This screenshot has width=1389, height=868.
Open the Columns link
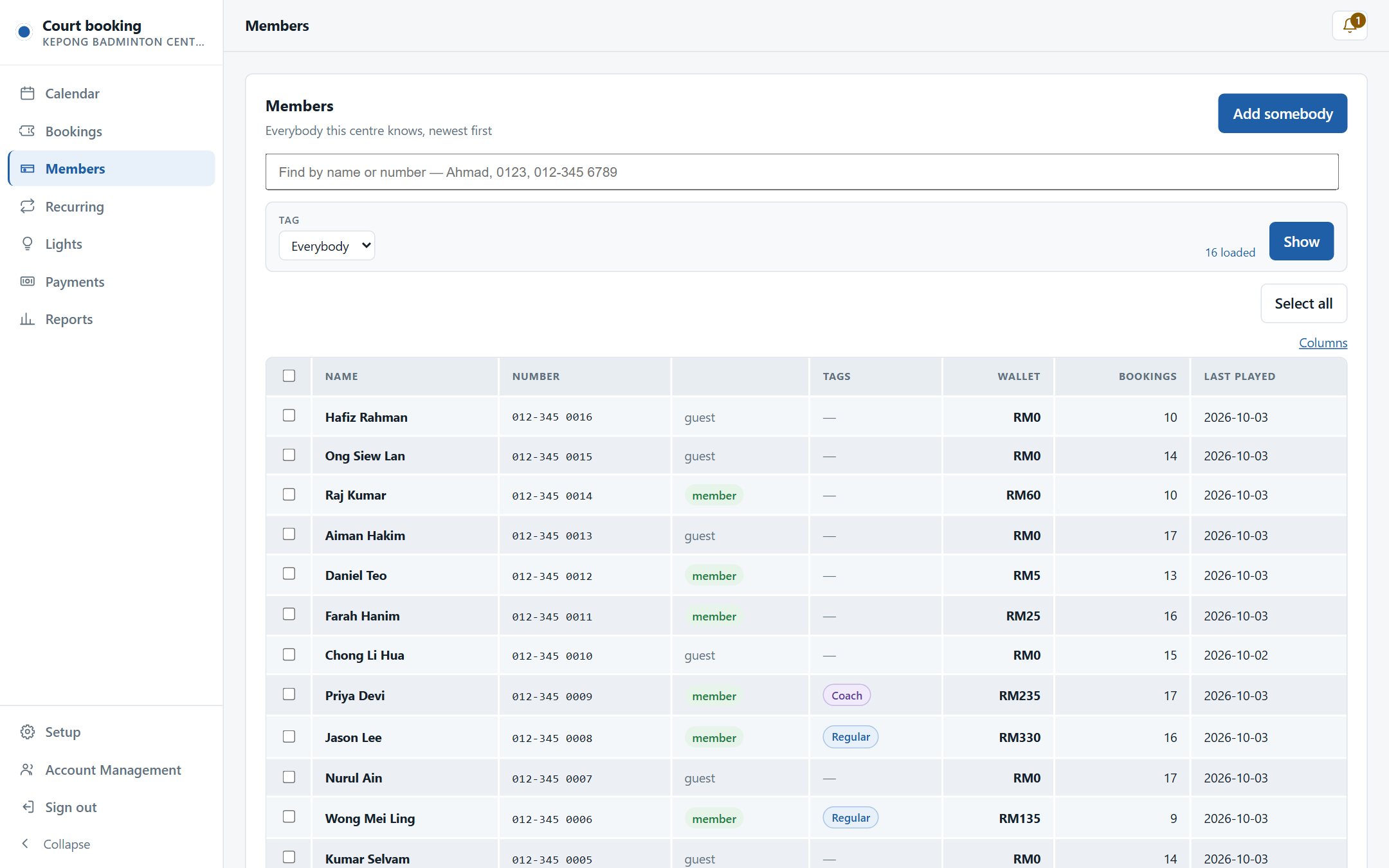click(1323, 343)
